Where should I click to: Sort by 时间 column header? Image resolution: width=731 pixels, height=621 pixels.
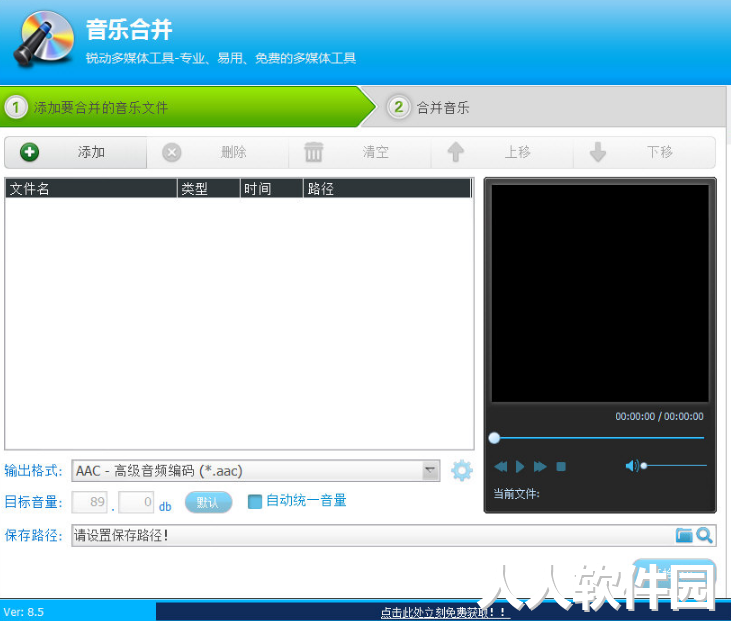point(272,189)
